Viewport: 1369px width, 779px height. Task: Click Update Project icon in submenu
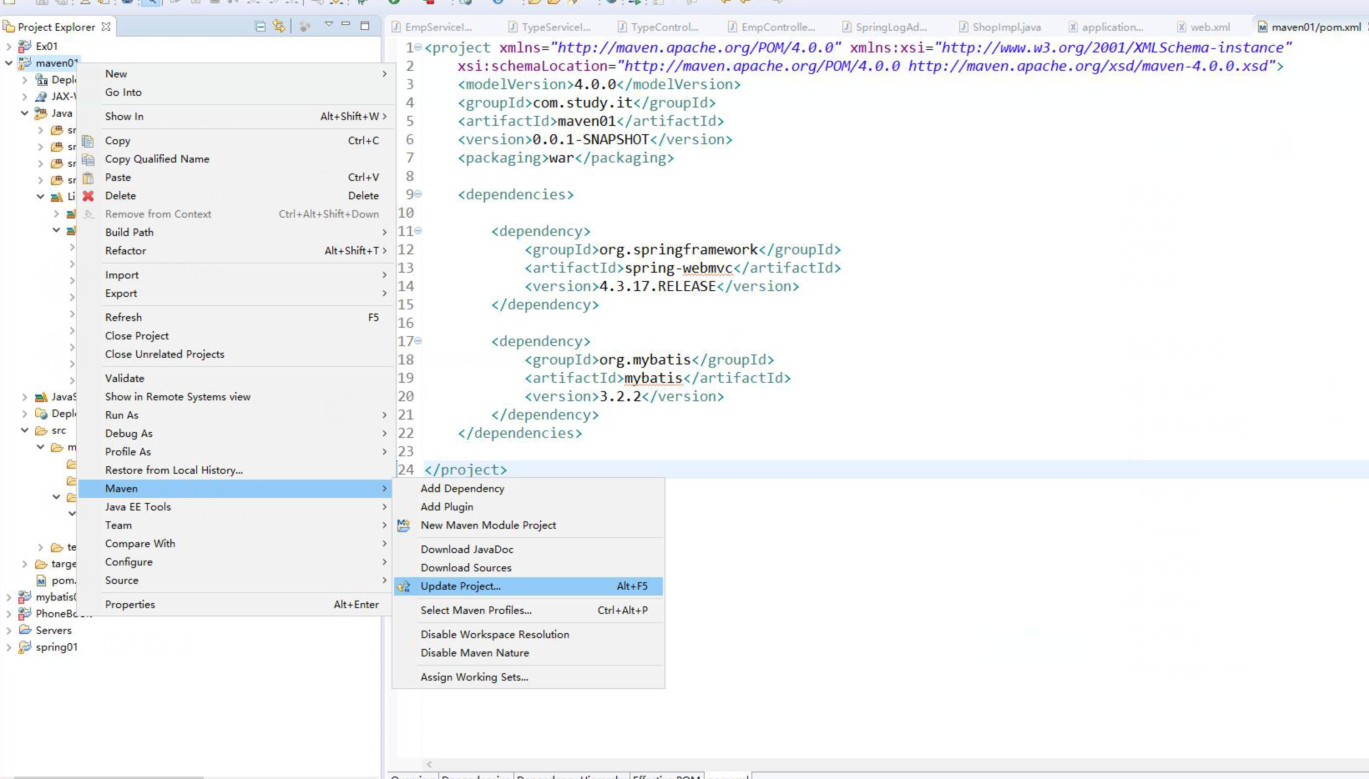(404, 587)
